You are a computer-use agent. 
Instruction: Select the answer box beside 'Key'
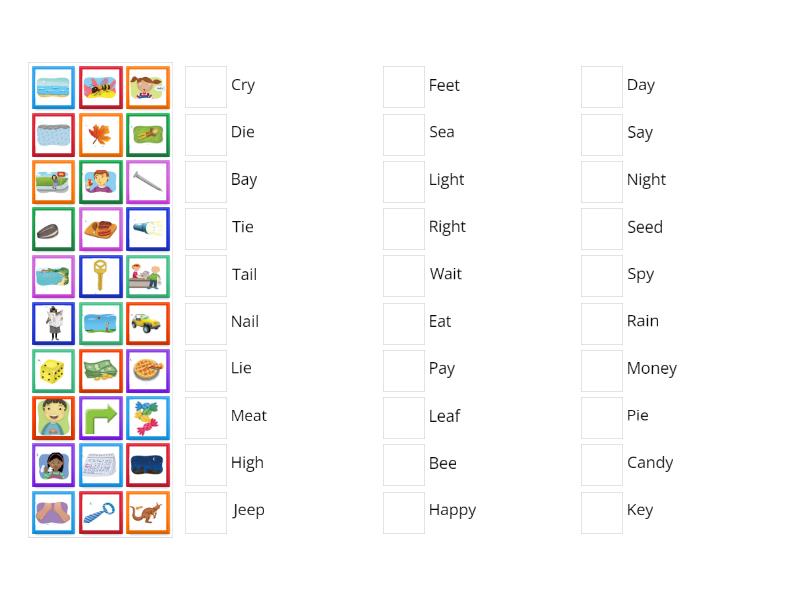(601, 512)
